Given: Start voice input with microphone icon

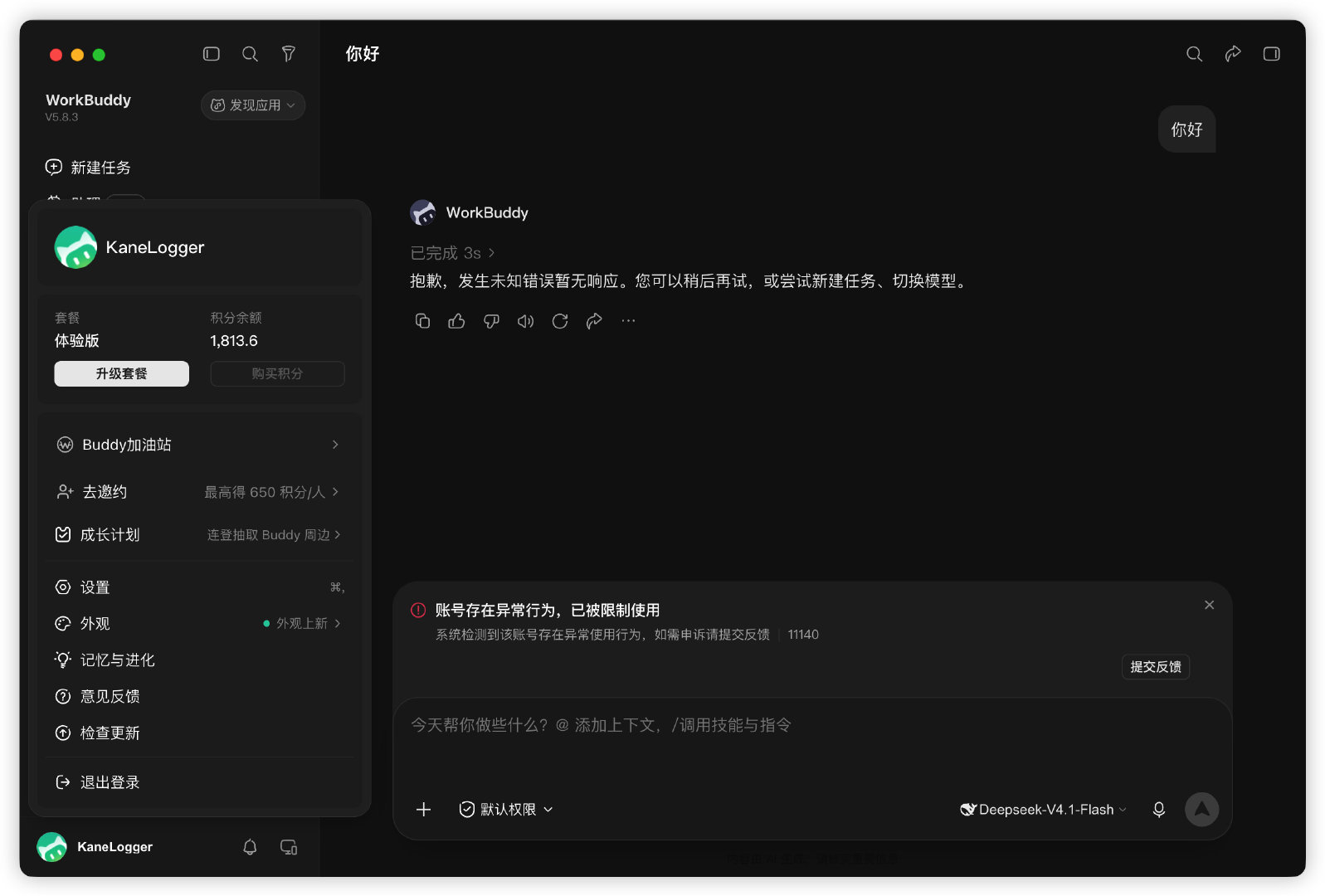Looking at the screenshot, I should 1159,810.
